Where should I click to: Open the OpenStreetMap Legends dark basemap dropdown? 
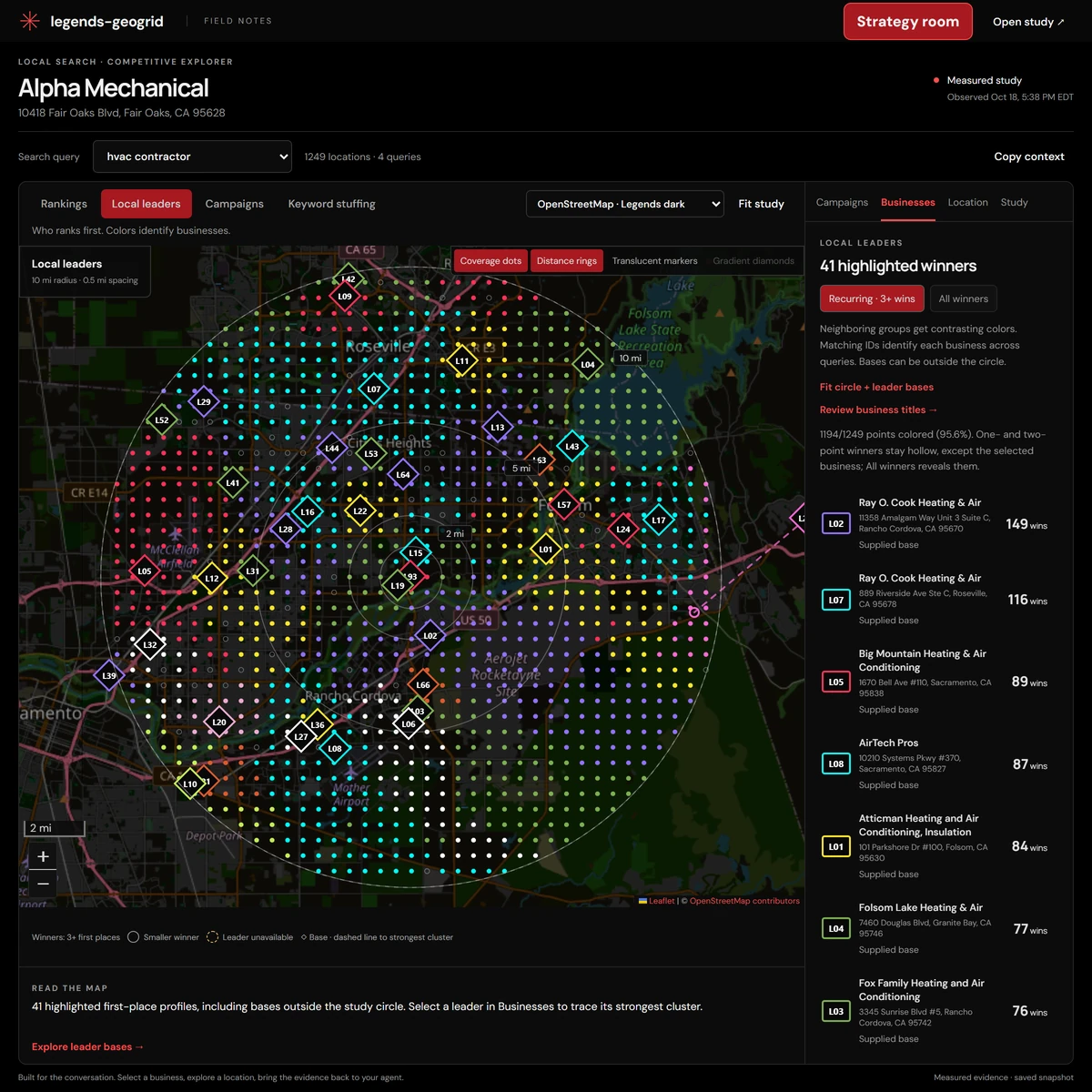coord(625,204)
